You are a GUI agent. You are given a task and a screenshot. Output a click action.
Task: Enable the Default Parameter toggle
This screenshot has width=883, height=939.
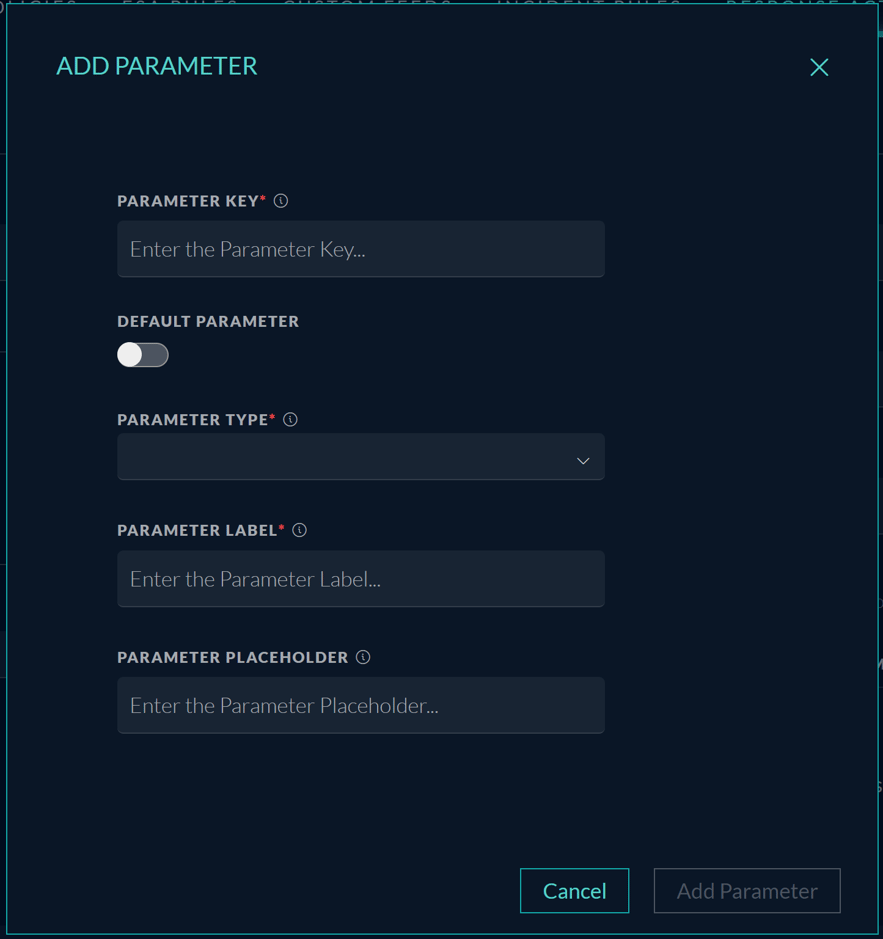pos(143,355)
